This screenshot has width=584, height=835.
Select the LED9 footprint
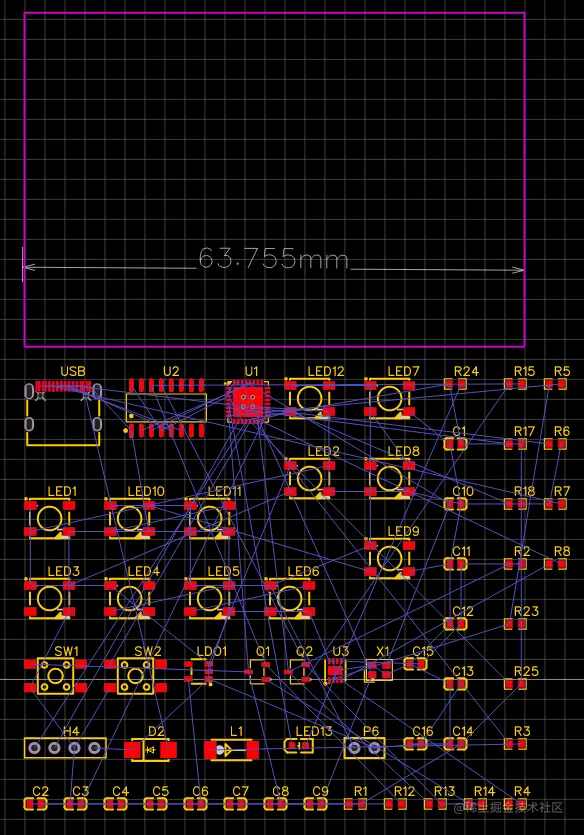(390, 558)
